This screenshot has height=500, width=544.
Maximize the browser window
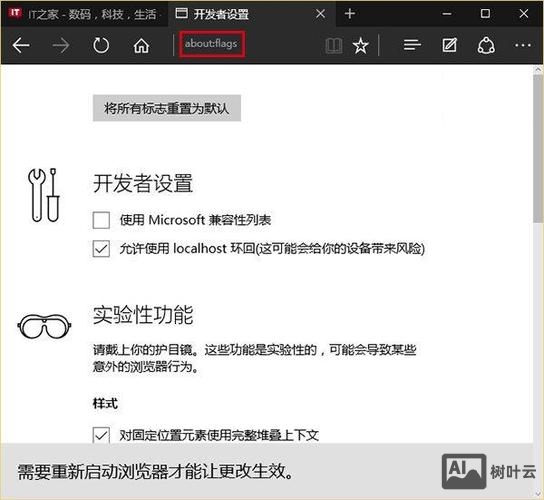[485, 14]
